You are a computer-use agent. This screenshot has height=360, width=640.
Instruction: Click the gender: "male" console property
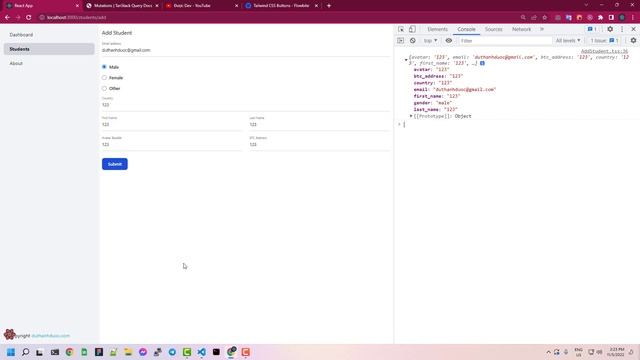pyautogui.click(x=432, y=103)
